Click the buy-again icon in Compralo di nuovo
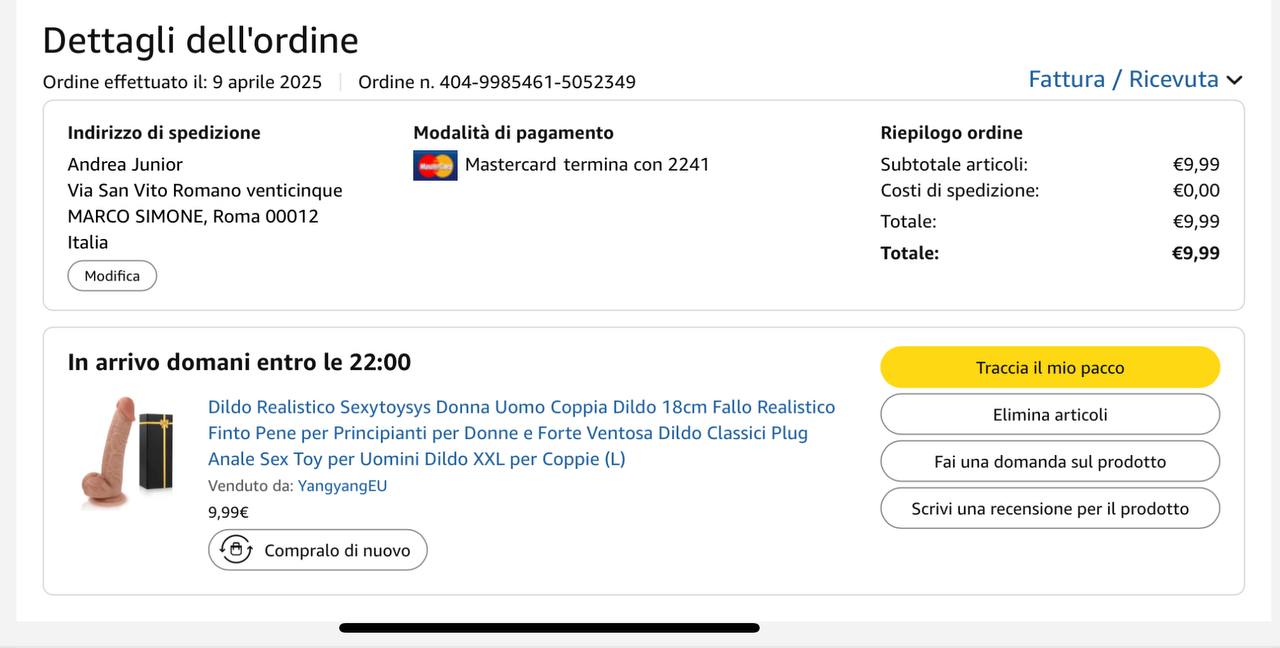Viewport: 1280px width, 648px height. pos(236,549)
